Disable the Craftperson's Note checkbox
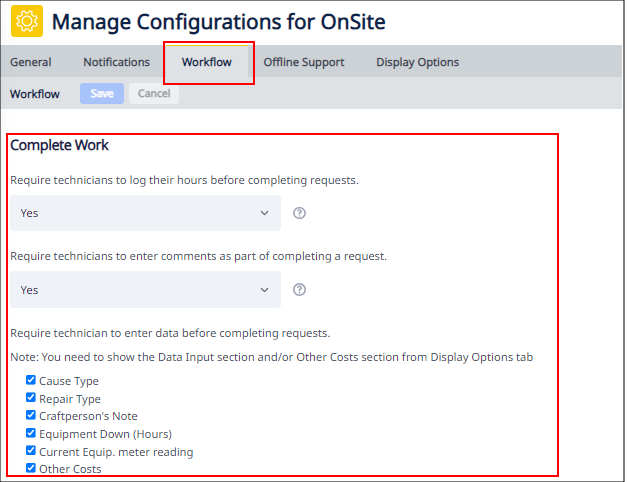This screenshot has width=634, height=482. pos(31,415)
